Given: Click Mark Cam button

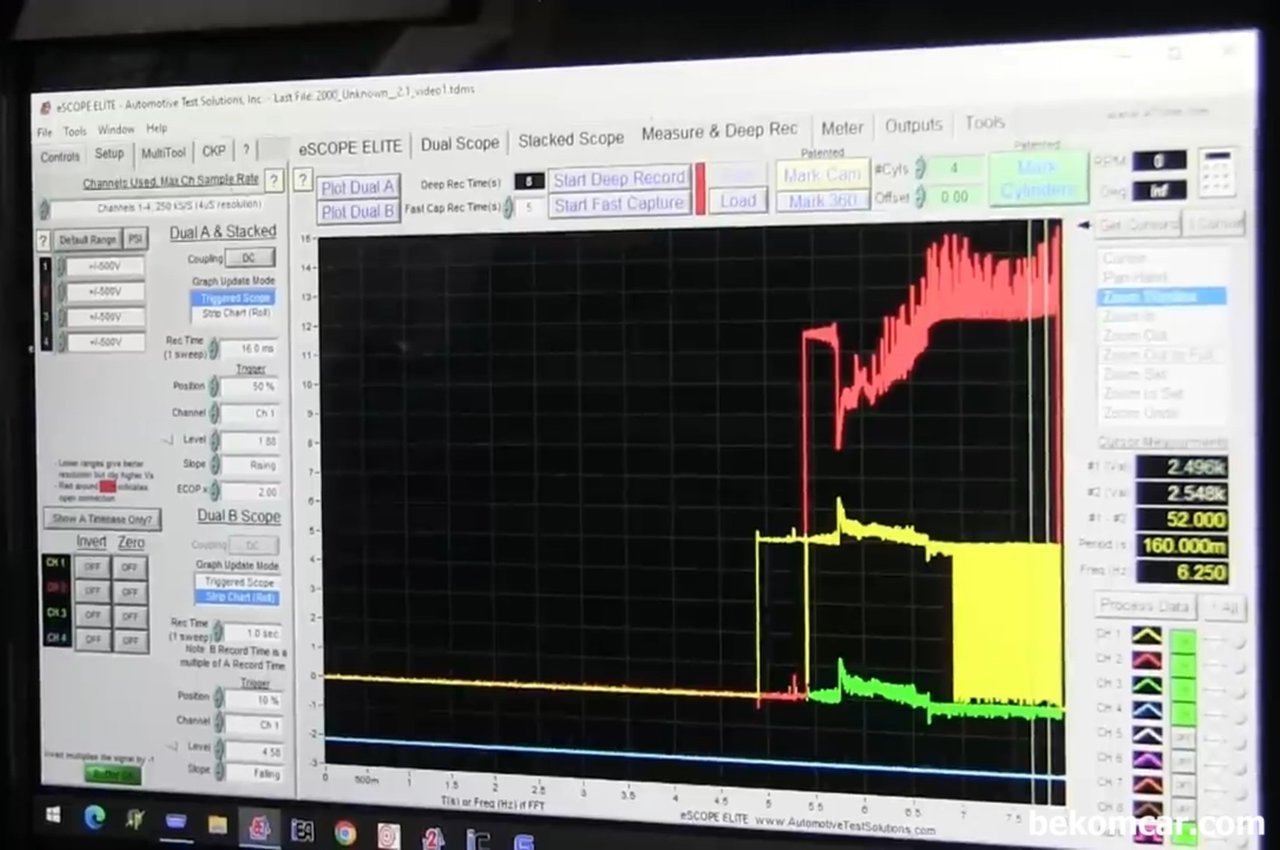Looking at the screenshot, I should [x=822, y=174].
